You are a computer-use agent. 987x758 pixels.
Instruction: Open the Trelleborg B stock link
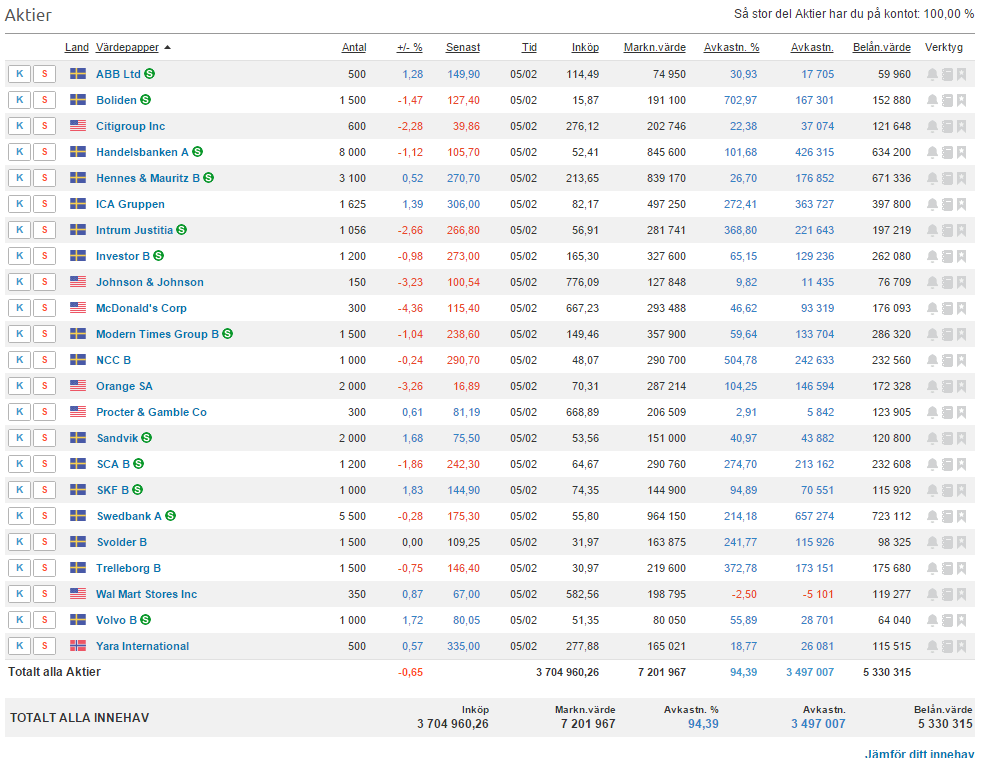(128, 568)
